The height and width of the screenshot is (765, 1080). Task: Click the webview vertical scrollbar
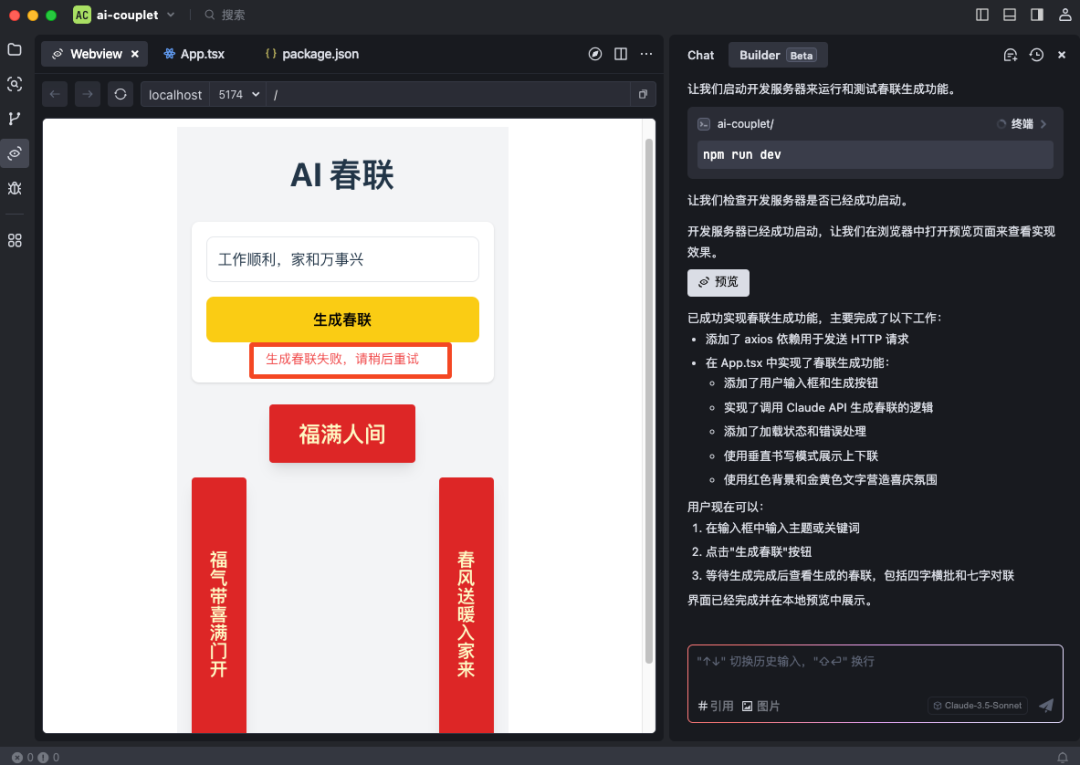(648, 401)
